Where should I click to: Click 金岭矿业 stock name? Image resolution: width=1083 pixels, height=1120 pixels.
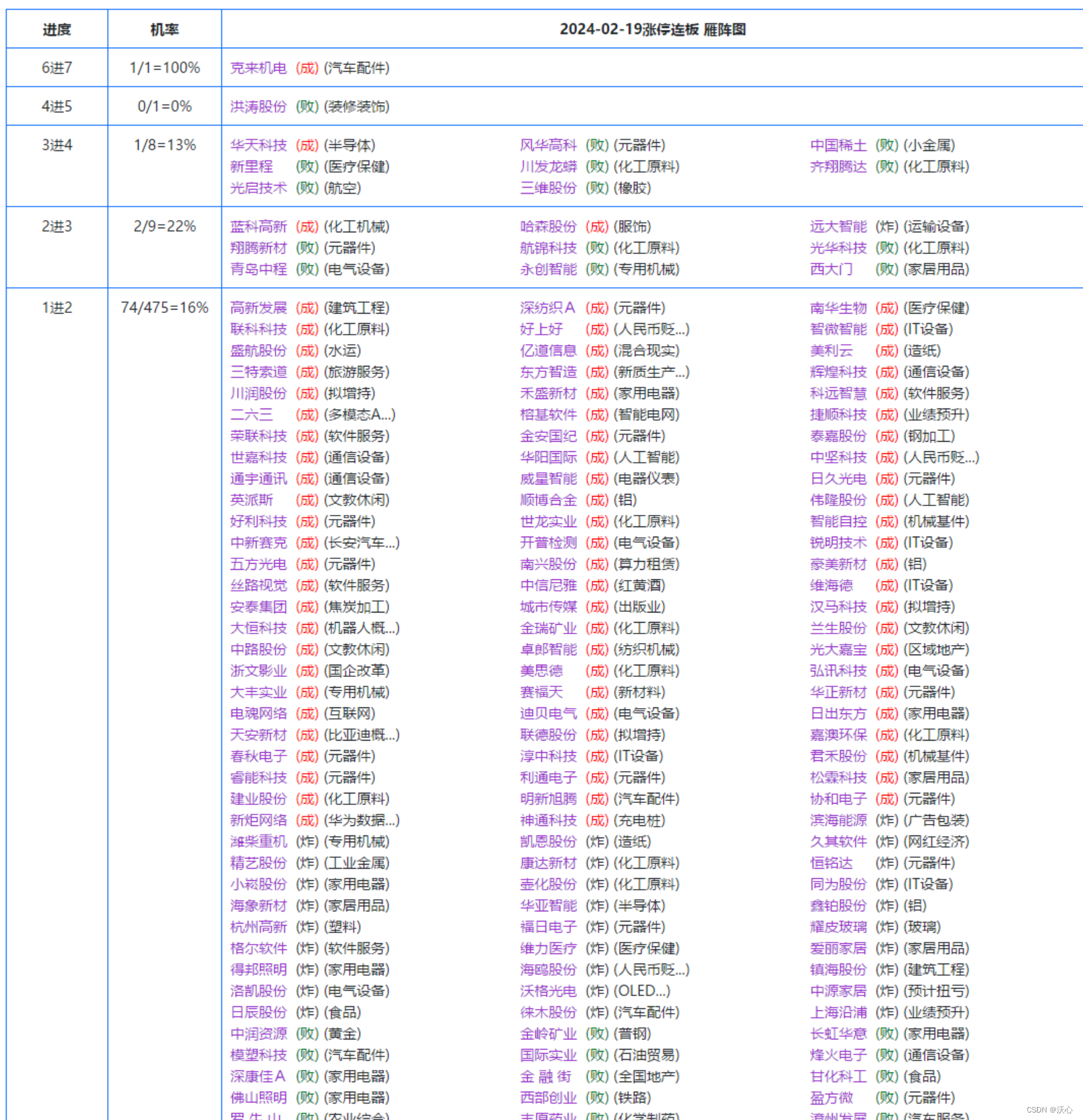pyautogui.click(x=548, y=1034)
